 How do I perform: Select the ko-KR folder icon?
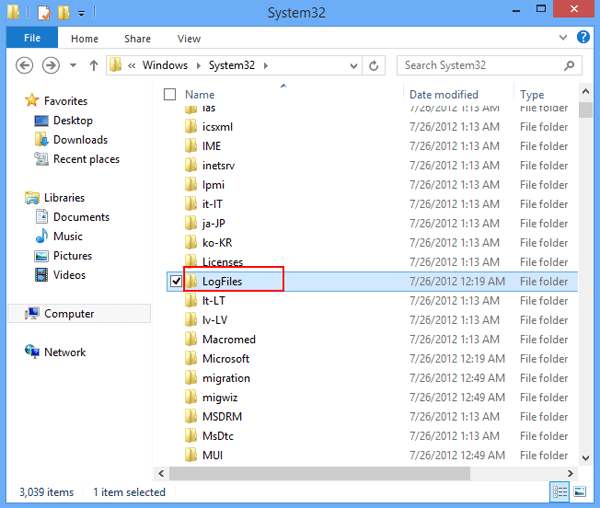(191, 242)
